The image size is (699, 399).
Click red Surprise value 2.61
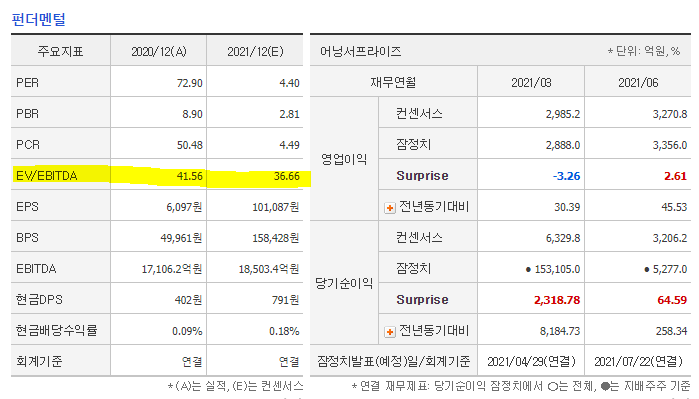pyautogui.click(x=676, y=176)
